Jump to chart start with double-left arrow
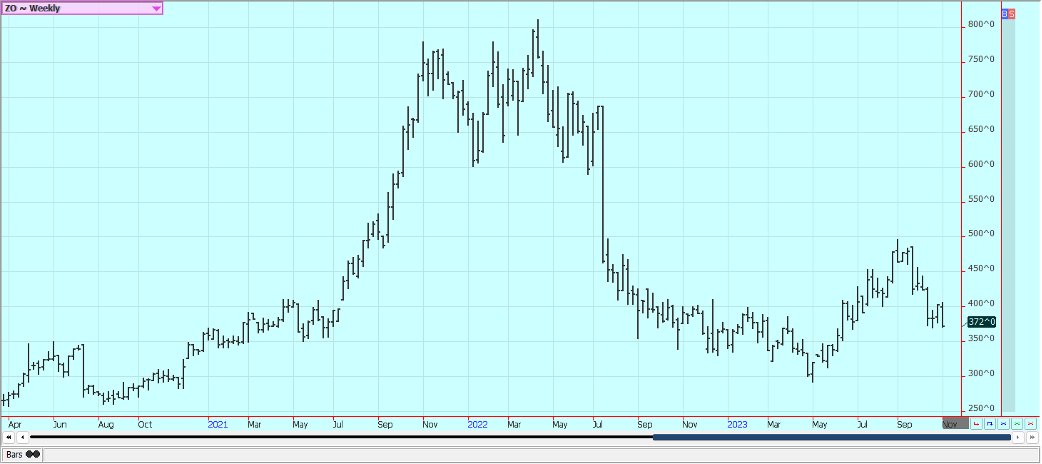Screen dimensions: 1042x464 click(9, 437)
